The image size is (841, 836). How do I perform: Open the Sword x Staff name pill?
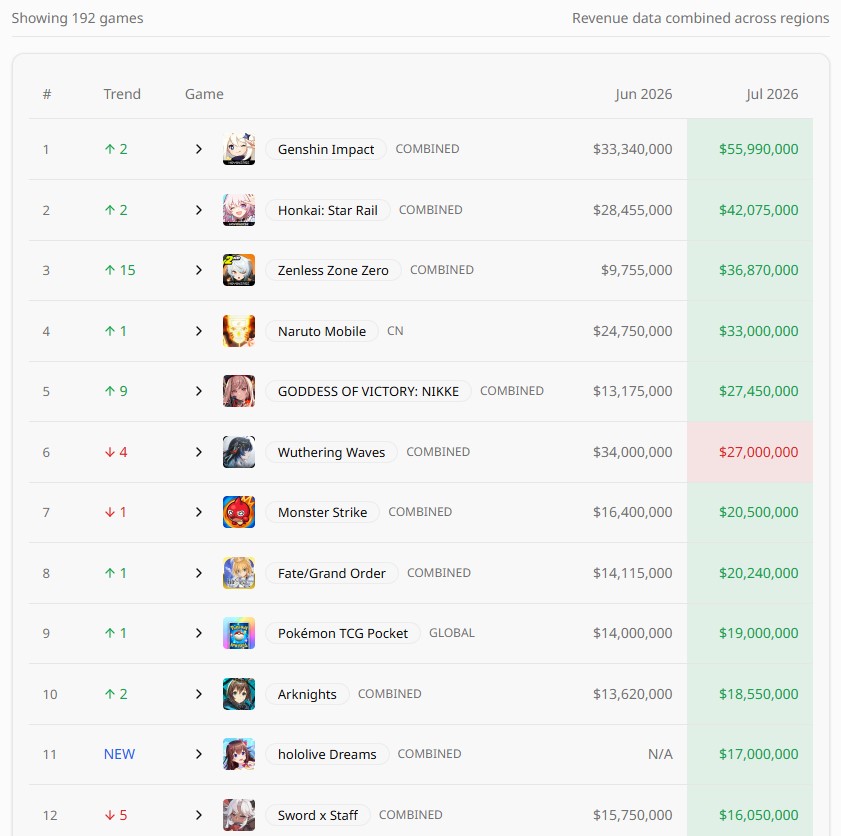318,815
